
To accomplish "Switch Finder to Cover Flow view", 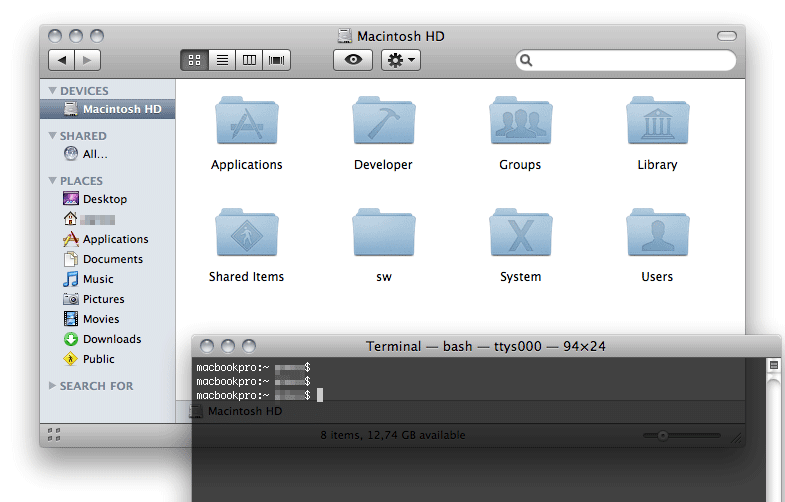I will 276,60.
